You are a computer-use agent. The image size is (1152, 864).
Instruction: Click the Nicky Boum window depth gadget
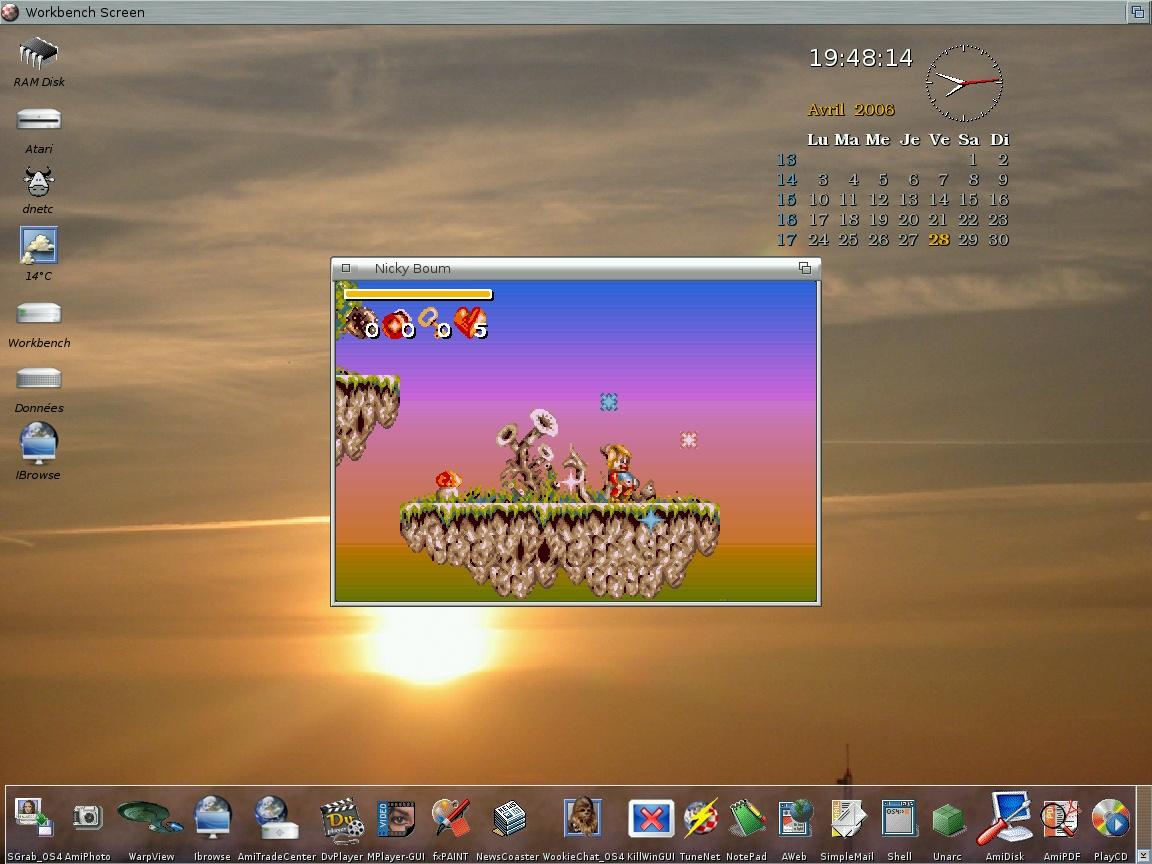point(804,268)
